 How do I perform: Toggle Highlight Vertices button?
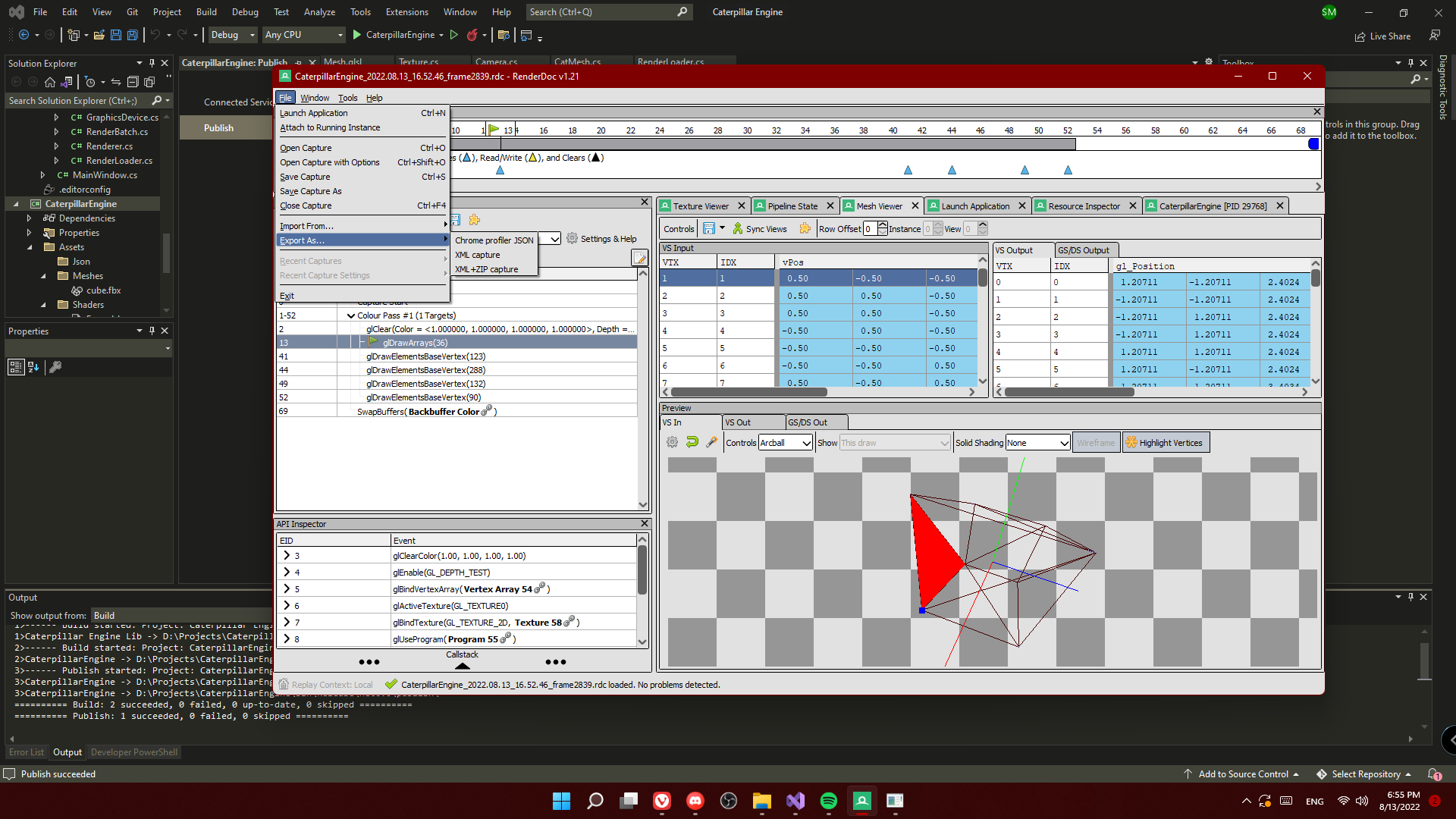click(1165, 443)
